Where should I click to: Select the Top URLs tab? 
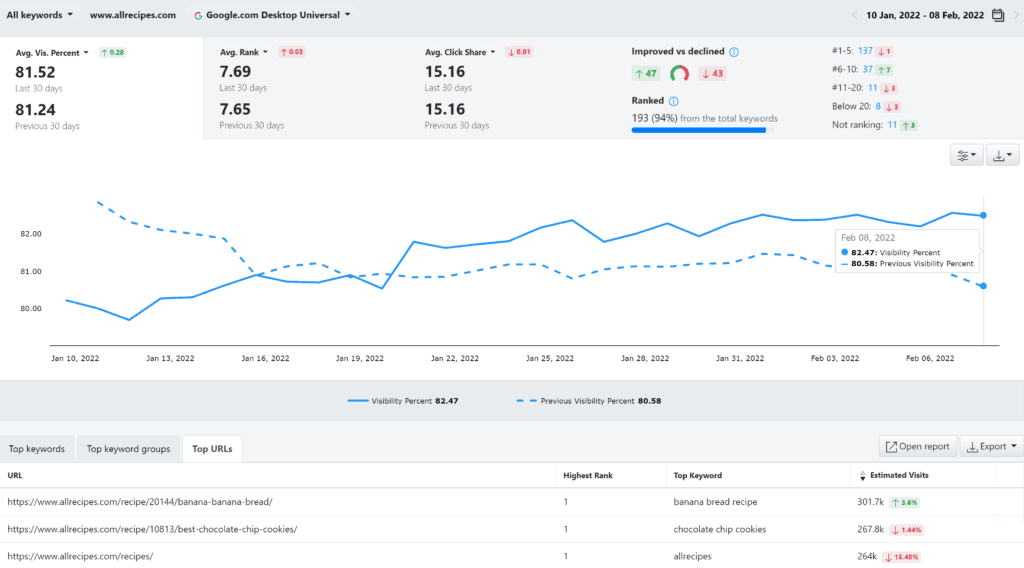click(212, 449)
